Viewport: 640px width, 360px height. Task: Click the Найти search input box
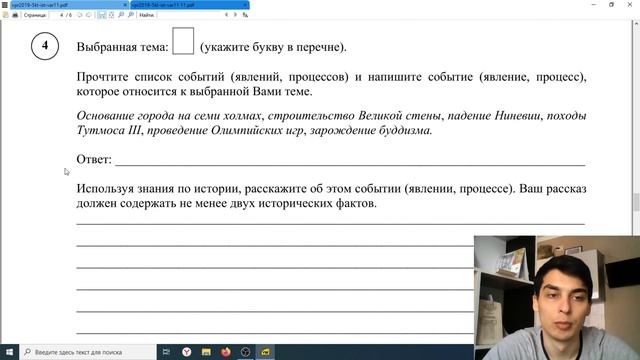(190, 15)
